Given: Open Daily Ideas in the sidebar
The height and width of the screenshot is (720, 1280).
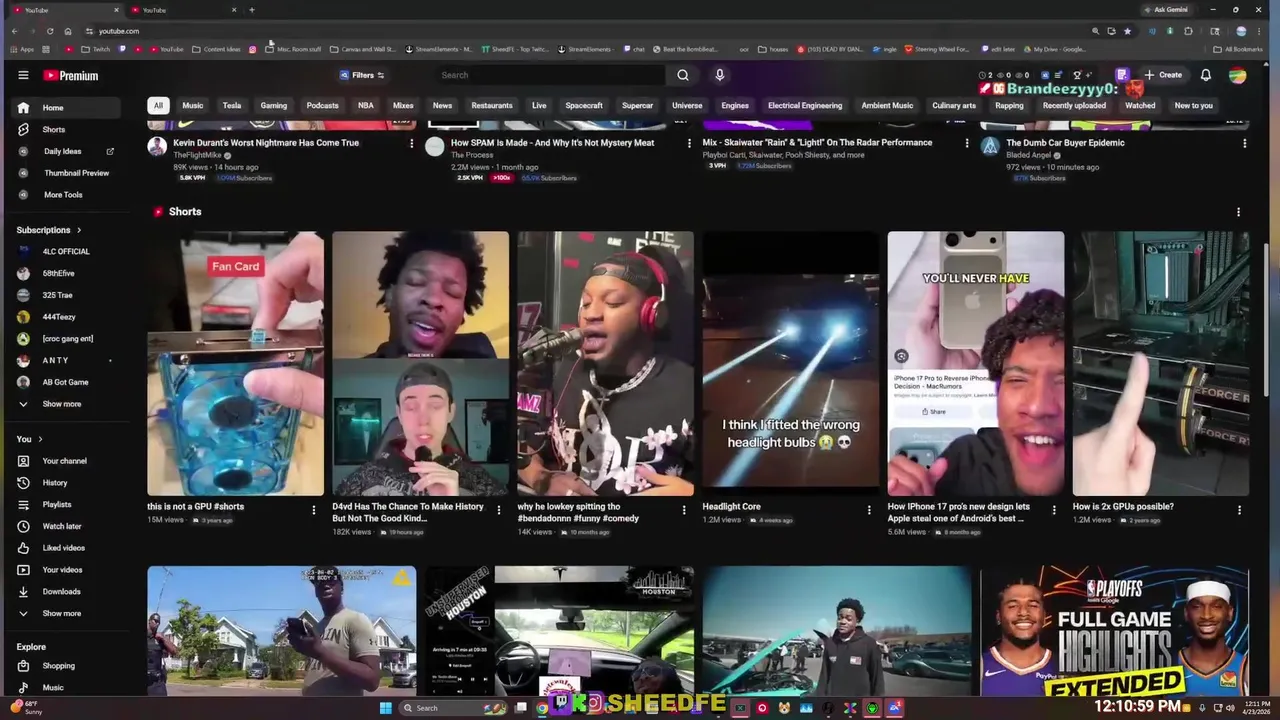Looking at the screenshot, I should pos(65,151).
